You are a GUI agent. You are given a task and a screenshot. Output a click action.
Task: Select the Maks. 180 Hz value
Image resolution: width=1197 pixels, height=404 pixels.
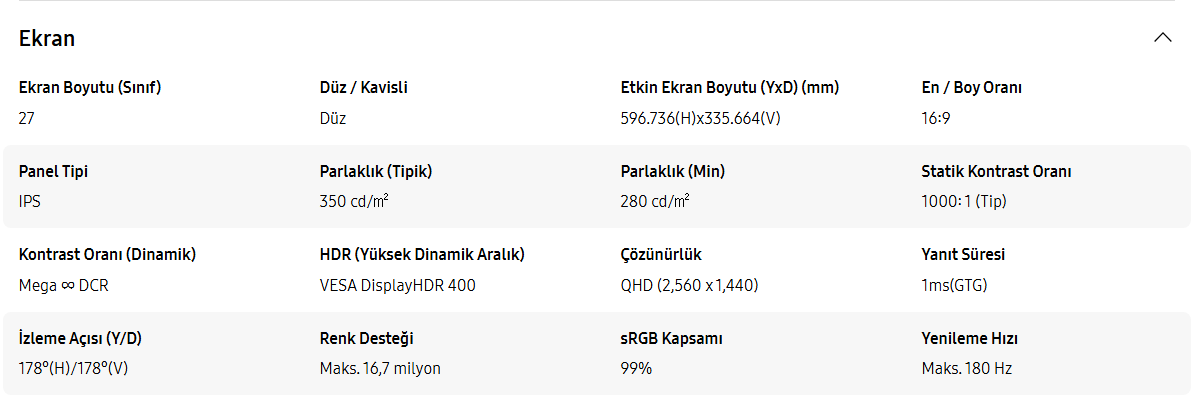coord(966,368)
